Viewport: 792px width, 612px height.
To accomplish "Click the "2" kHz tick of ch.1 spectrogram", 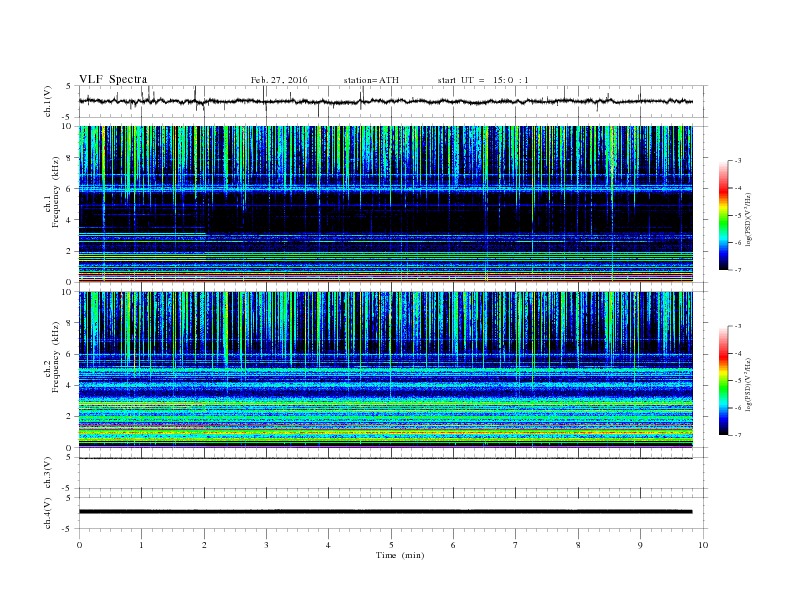I will click(x=70, y=251).
